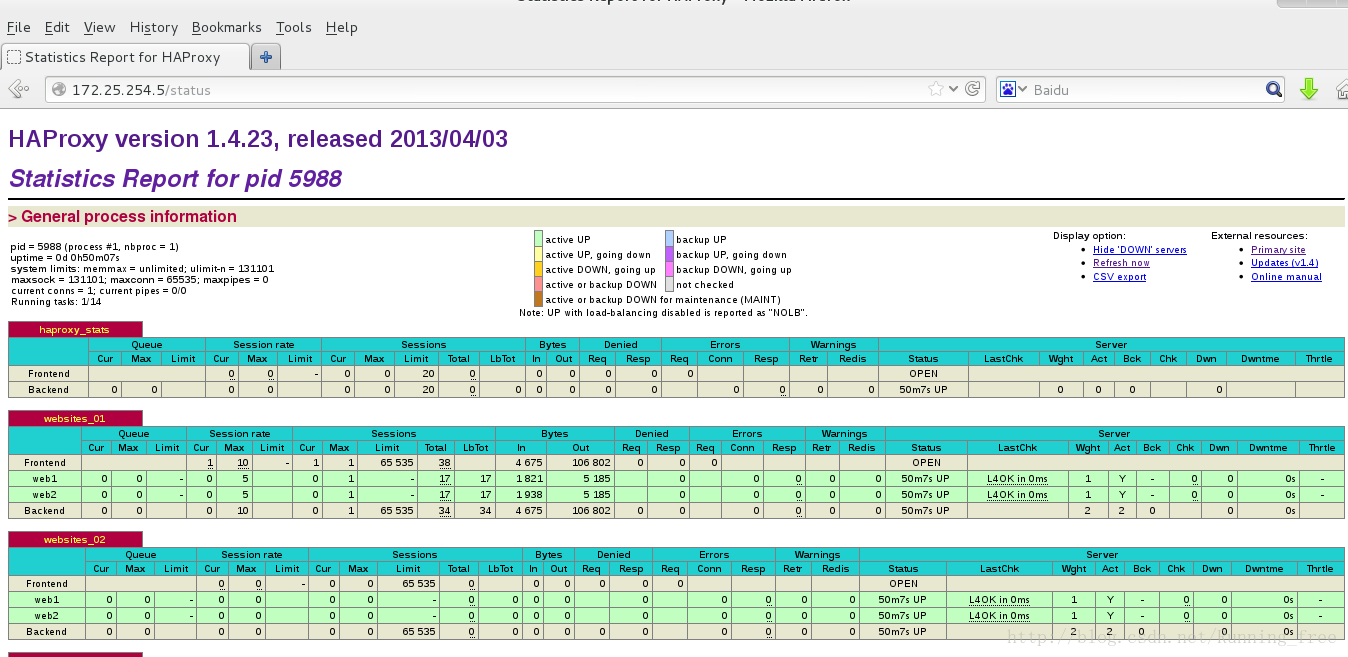Viewport: 1348px width, 657px height.
Task: Click the Hide 'DOWN' servers link
Action: point(1139,250)
